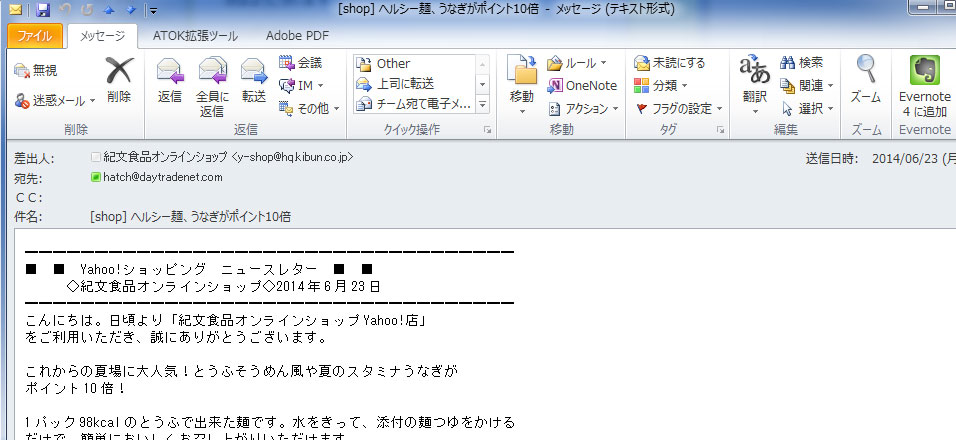This screenshot has height=440, width=956.
Task: Click the Undo arrow in quick access toolbar
Action: click(66, 10)
